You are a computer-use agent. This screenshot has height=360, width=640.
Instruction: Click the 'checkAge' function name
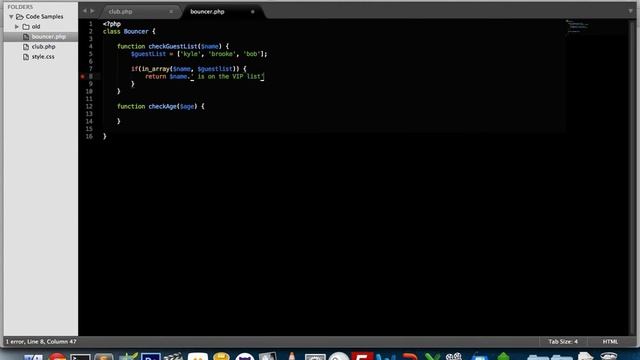pos(163,107)
